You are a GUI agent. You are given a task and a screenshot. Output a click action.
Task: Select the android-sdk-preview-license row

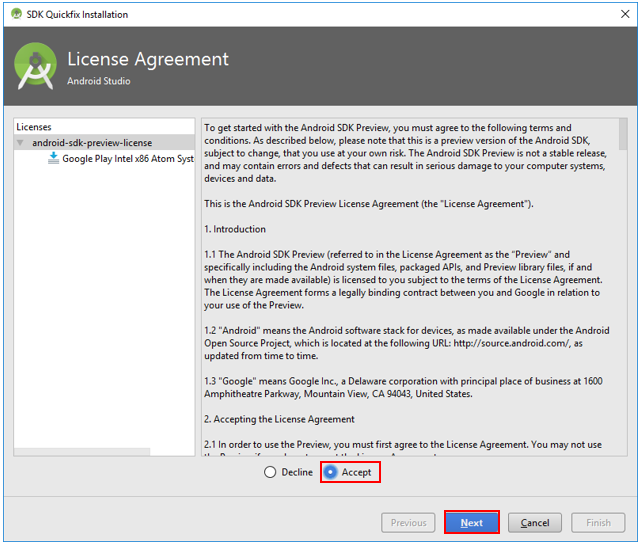[x=104, y=142]
